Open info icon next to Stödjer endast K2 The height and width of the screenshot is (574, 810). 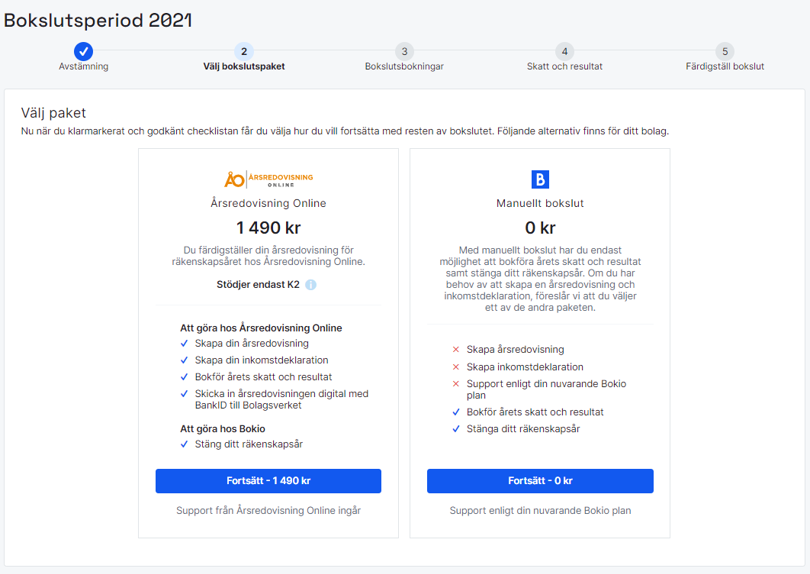coord(310,285)
